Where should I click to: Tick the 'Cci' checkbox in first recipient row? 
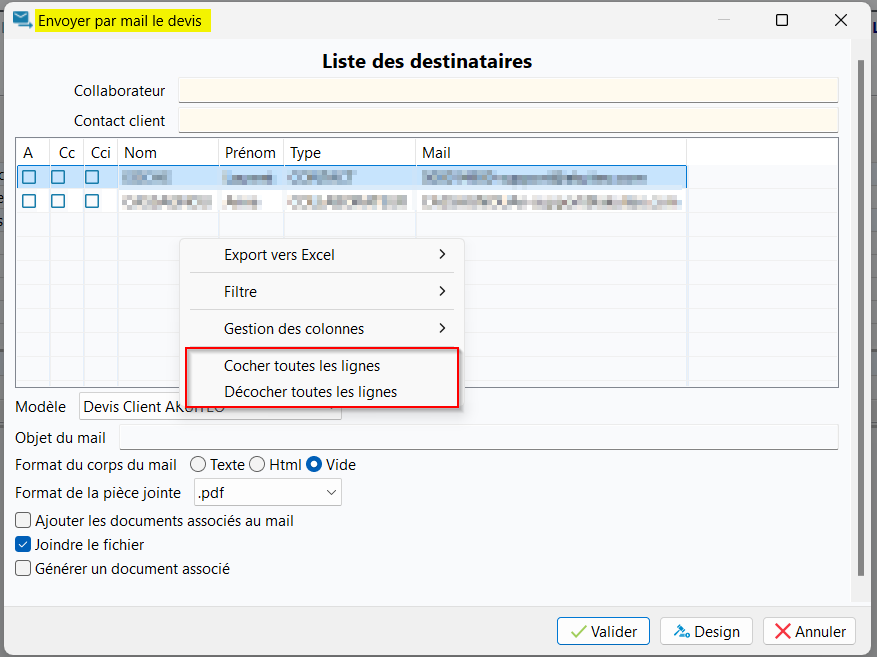[92, 177]
